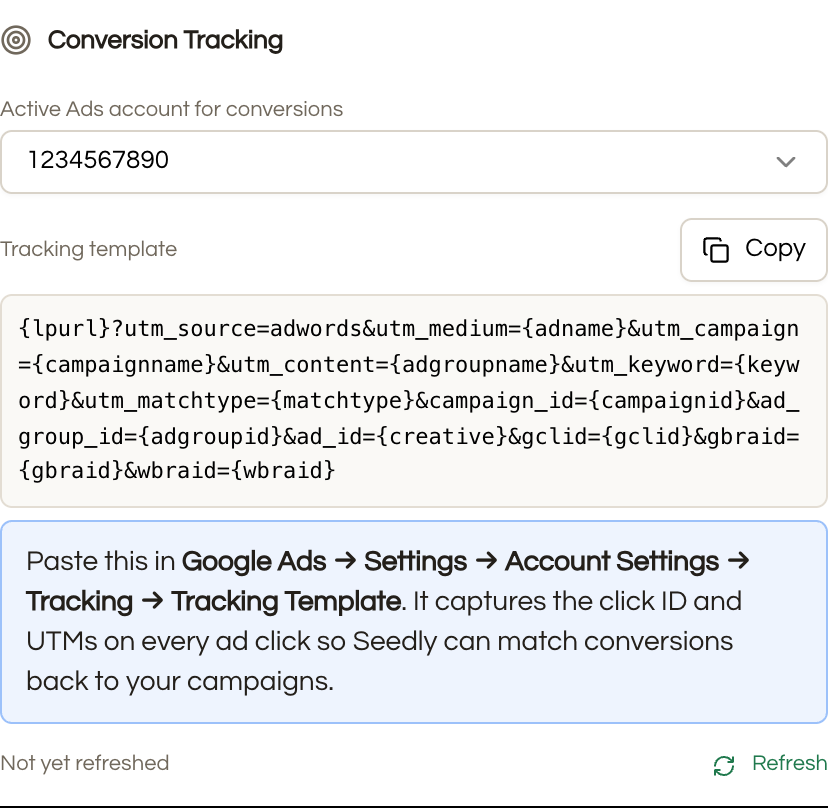Click the 'Not yet refreshed' status text
The image size is (828, 808).
[x=84, y=763]
